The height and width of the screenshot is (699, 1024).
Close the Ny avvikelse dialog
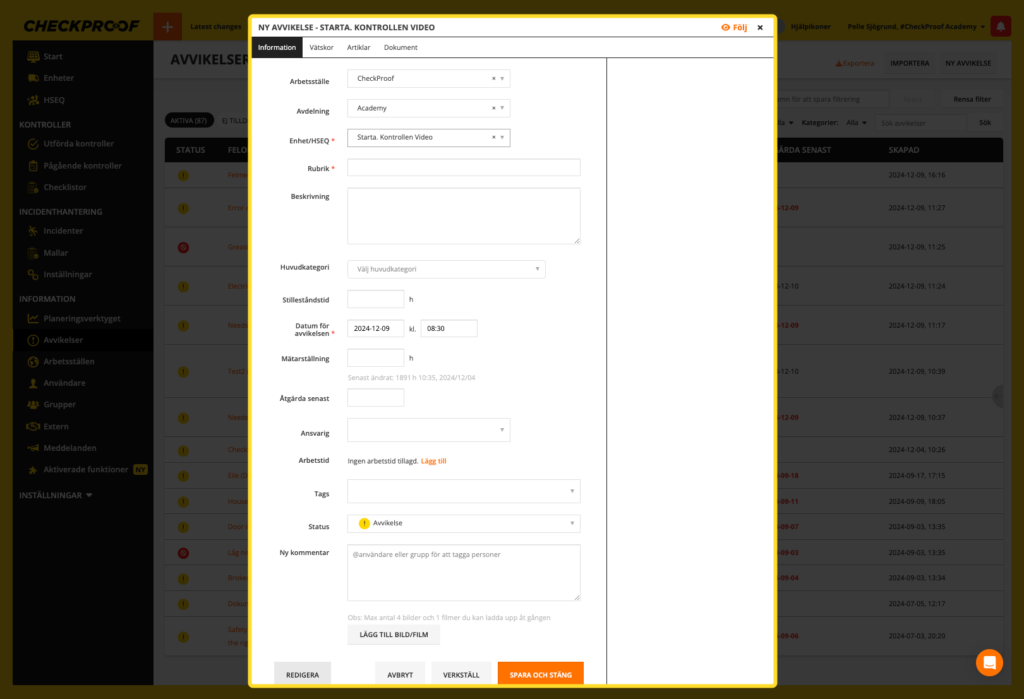point(760,28)
